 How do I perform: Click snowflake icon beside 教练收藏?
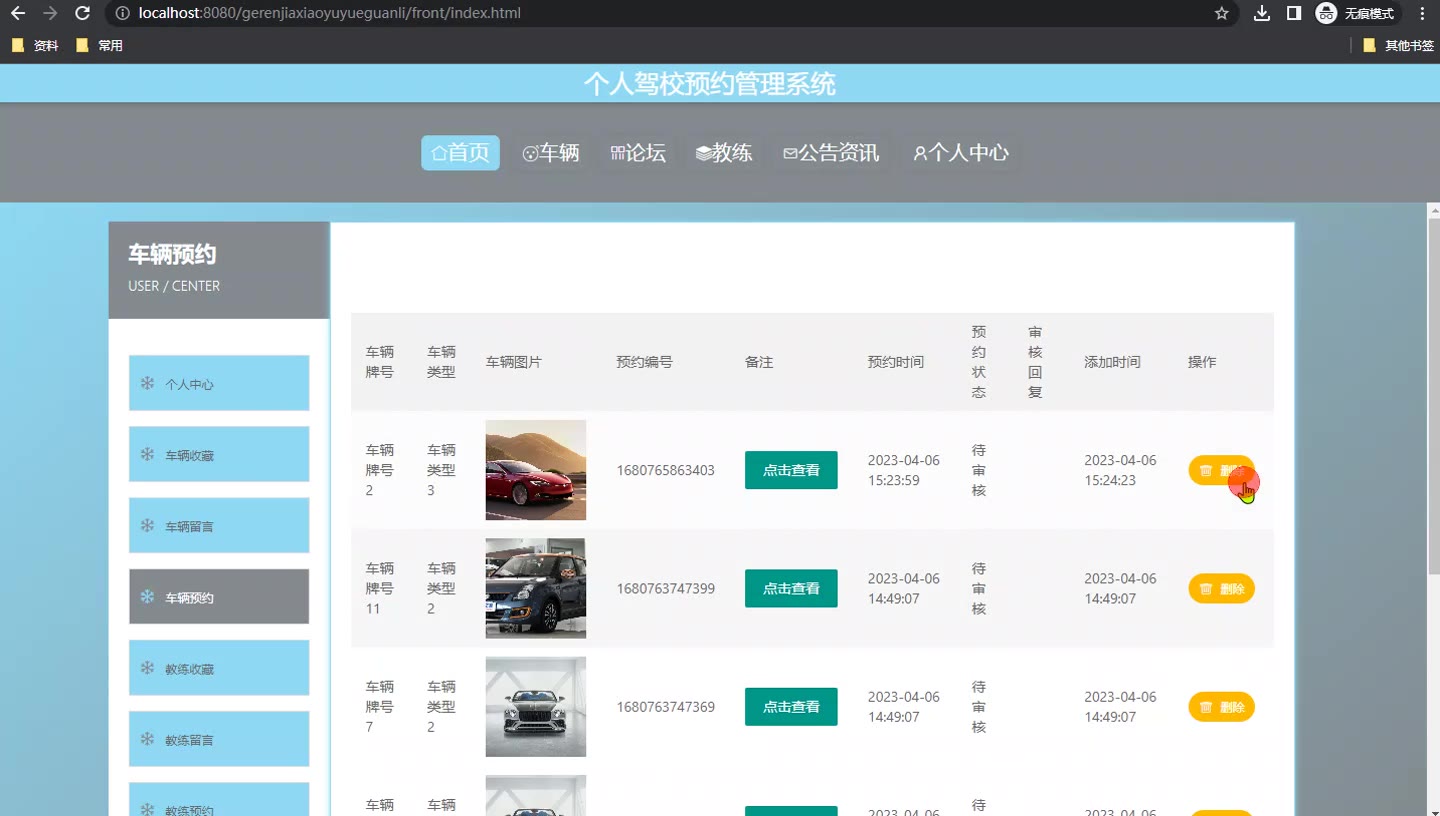point(147,668)
